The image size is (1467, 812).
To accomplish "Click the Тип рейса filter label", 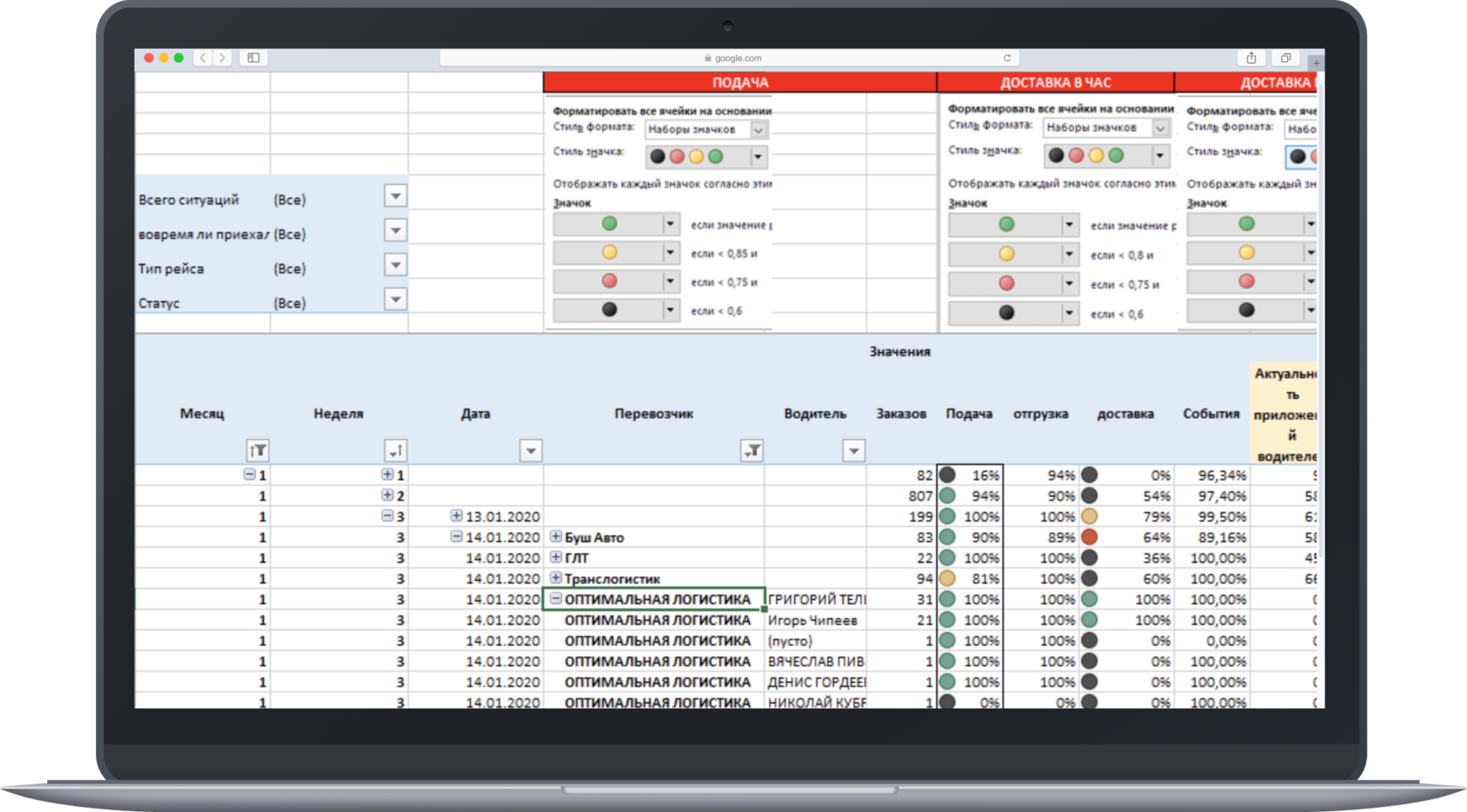I will (171, 269).
